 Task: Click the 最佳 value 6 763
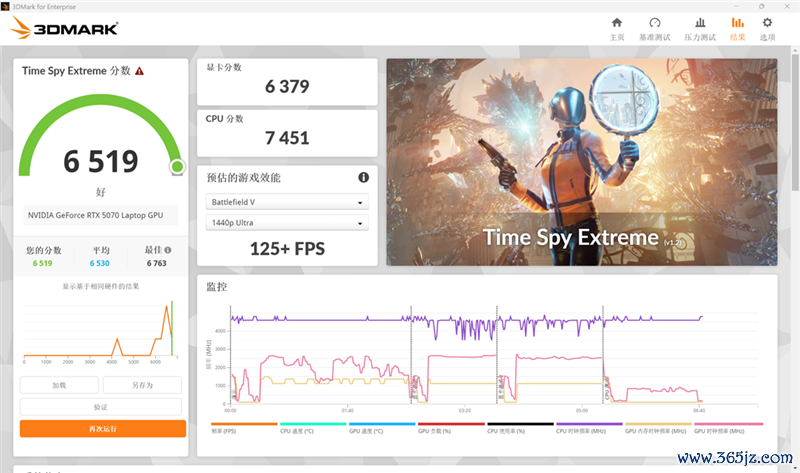pos(157,263)
